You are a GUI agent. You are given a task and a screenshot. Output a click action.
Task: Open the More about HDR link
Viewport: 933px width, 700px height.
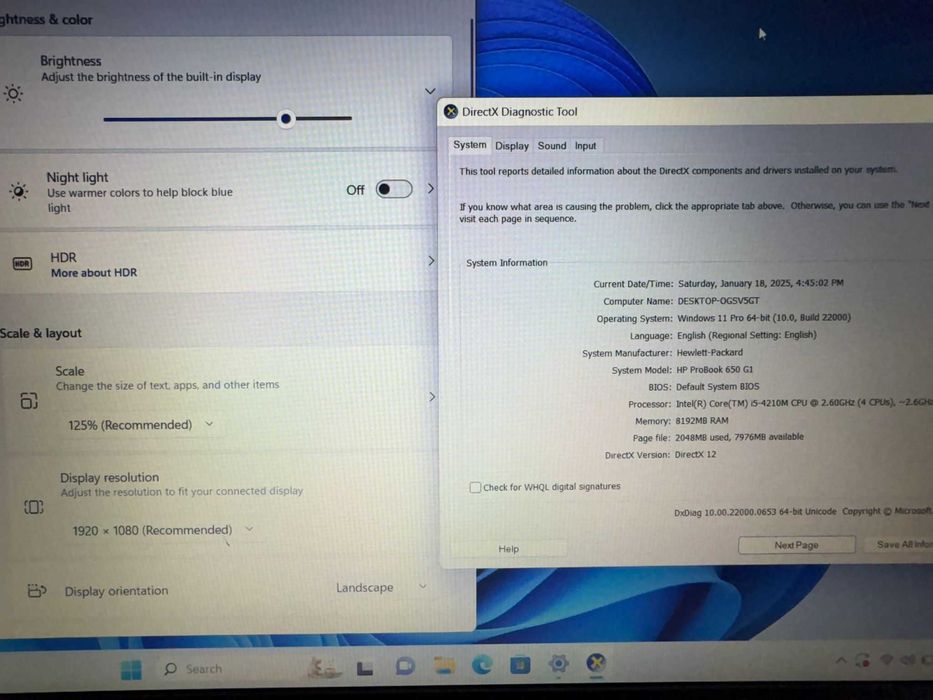tap(94, 273)
